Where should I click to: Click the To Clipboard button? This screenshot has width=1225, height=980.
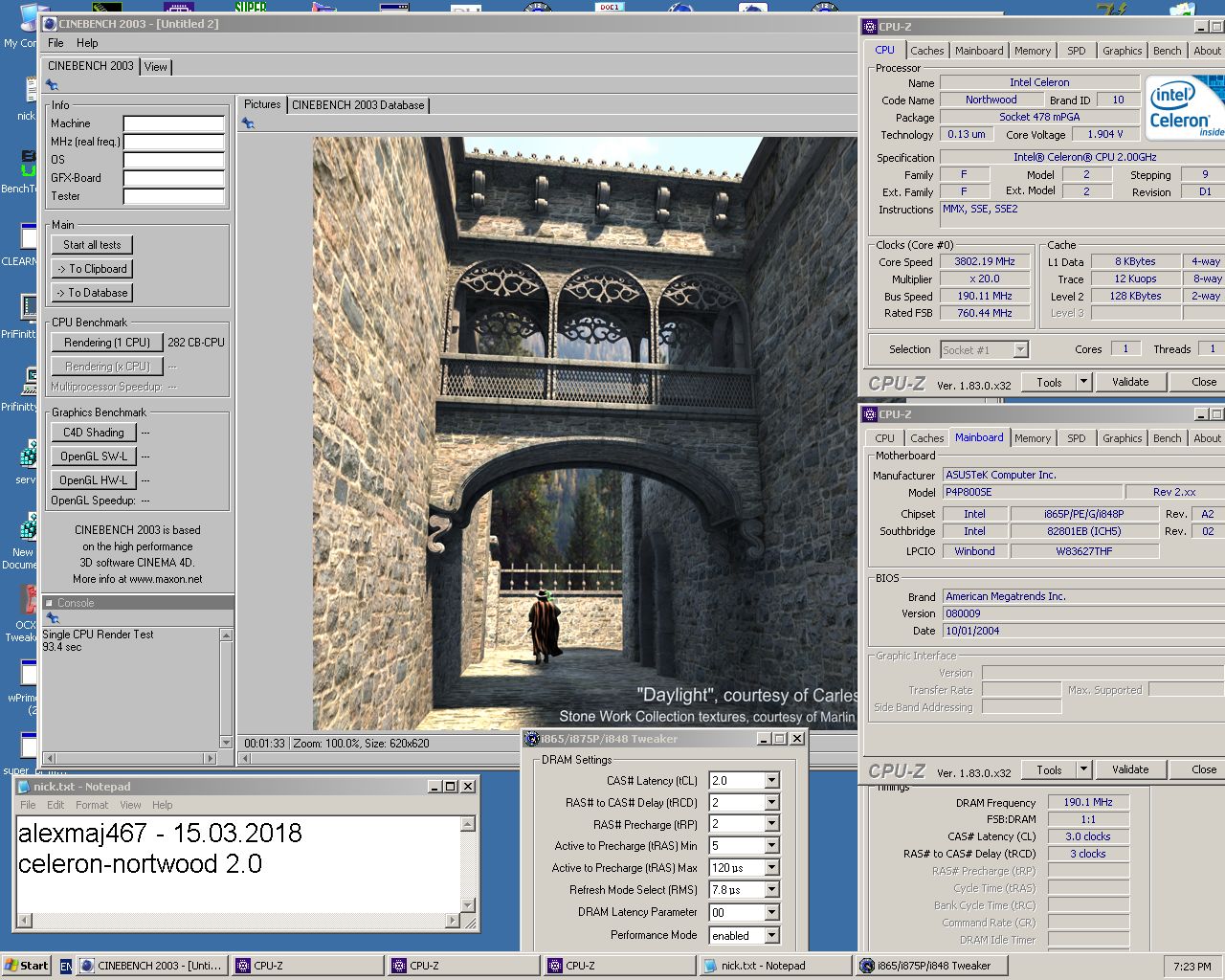click(92, 269)
